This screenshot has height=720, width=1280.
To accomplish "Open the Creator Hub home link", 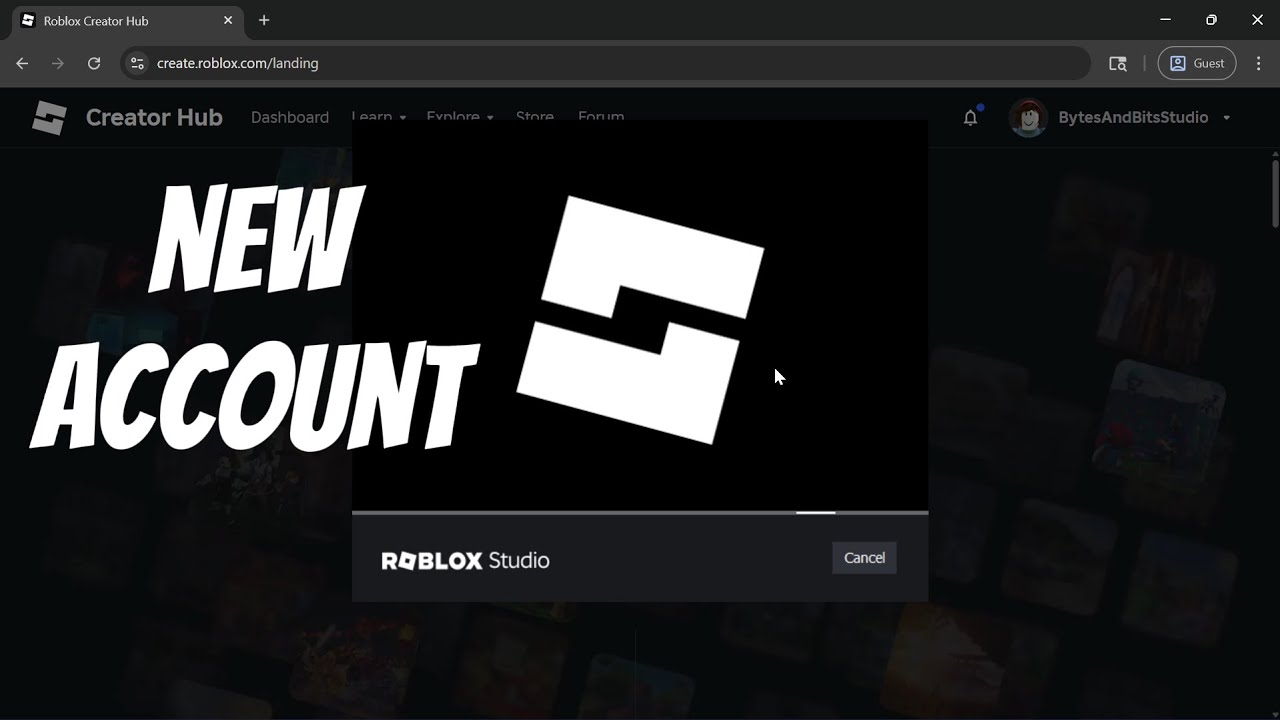I will [x=154, y=117].
